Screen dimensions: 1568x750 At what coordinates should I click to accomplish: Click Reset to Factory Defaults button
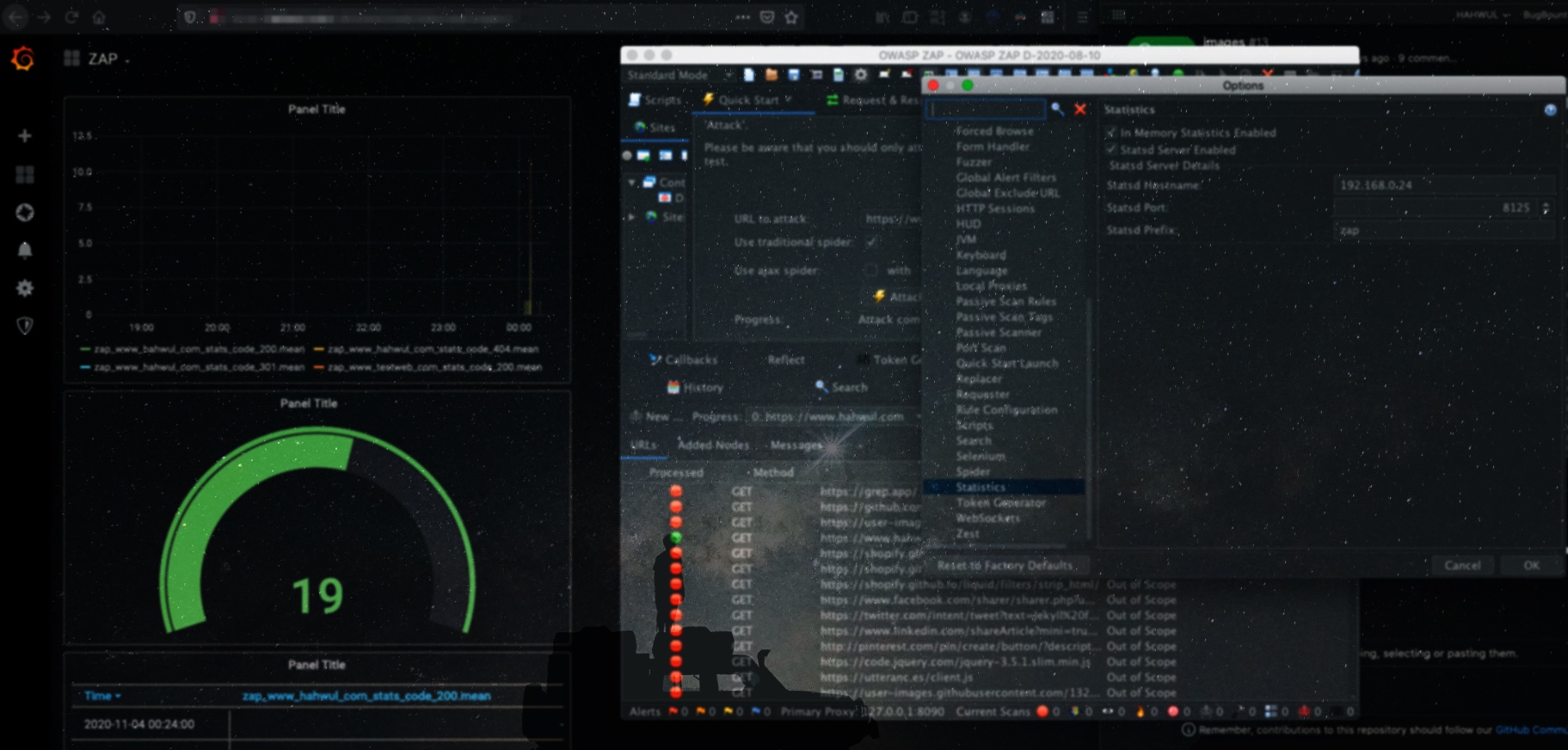point(1005,565)
